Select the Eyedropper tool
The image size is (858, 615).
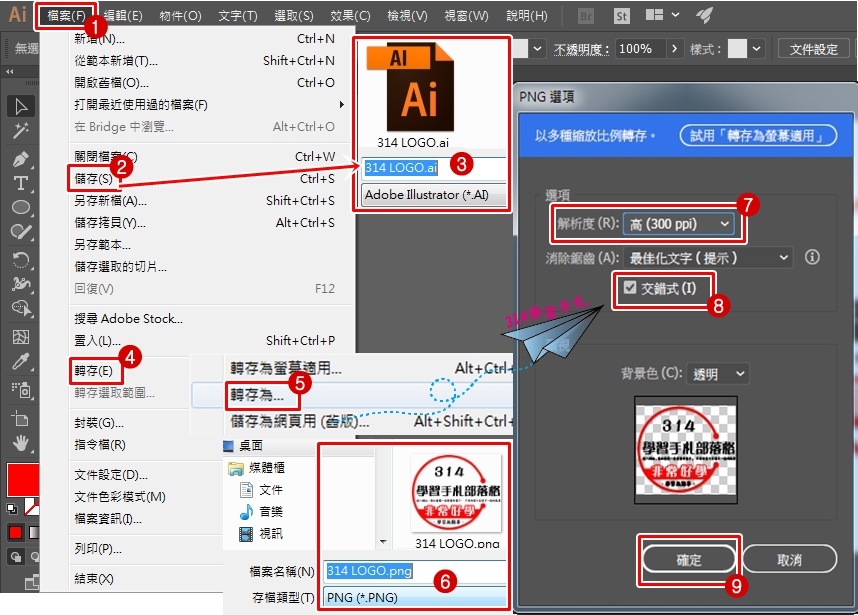[x=21, y=362]
